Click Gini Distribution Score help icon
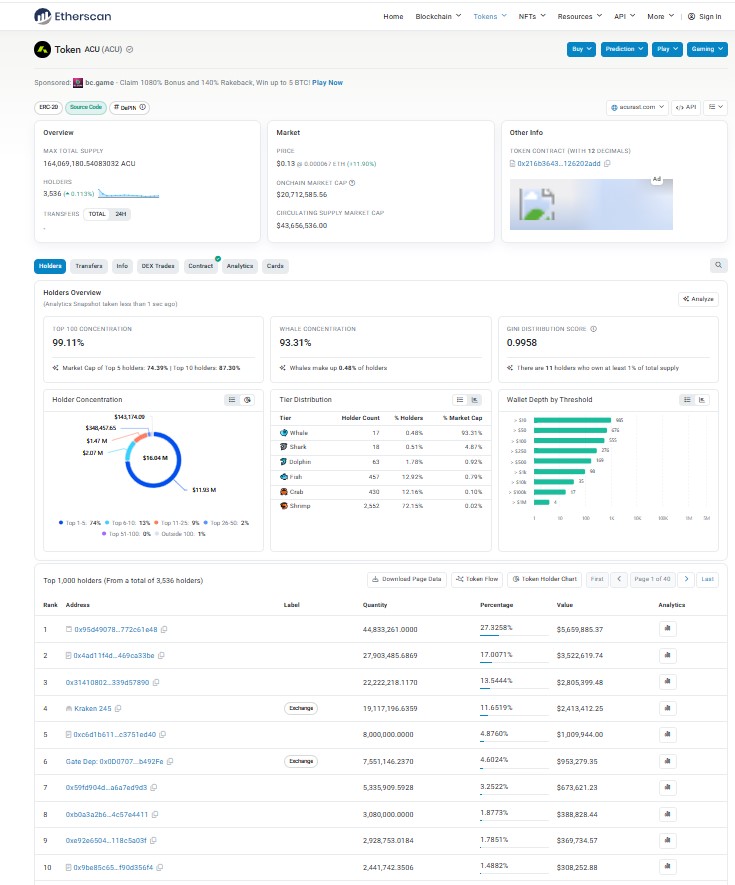The image size is (735, 885). point(593,329)
